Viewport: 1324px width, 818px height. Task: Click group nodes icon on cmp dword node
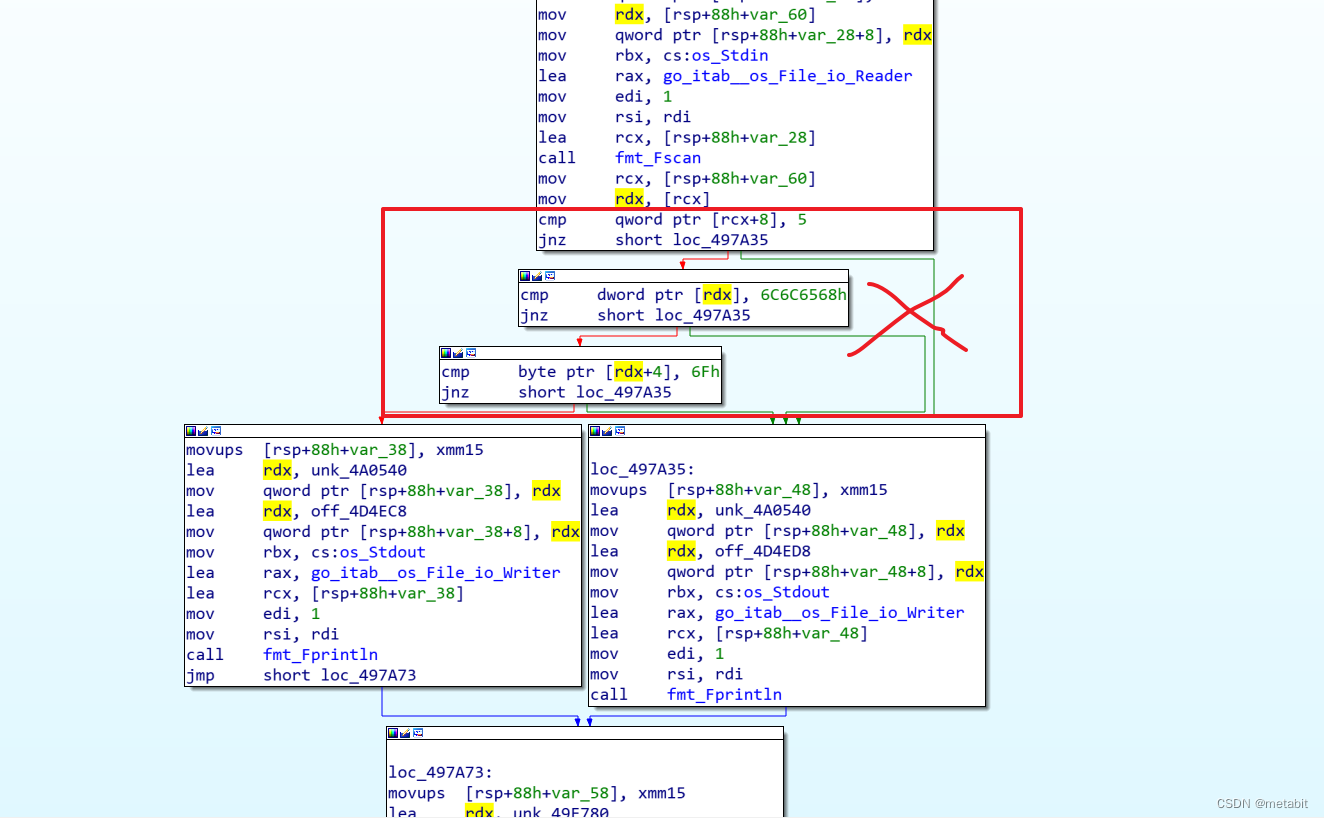(x=549, y=276)
